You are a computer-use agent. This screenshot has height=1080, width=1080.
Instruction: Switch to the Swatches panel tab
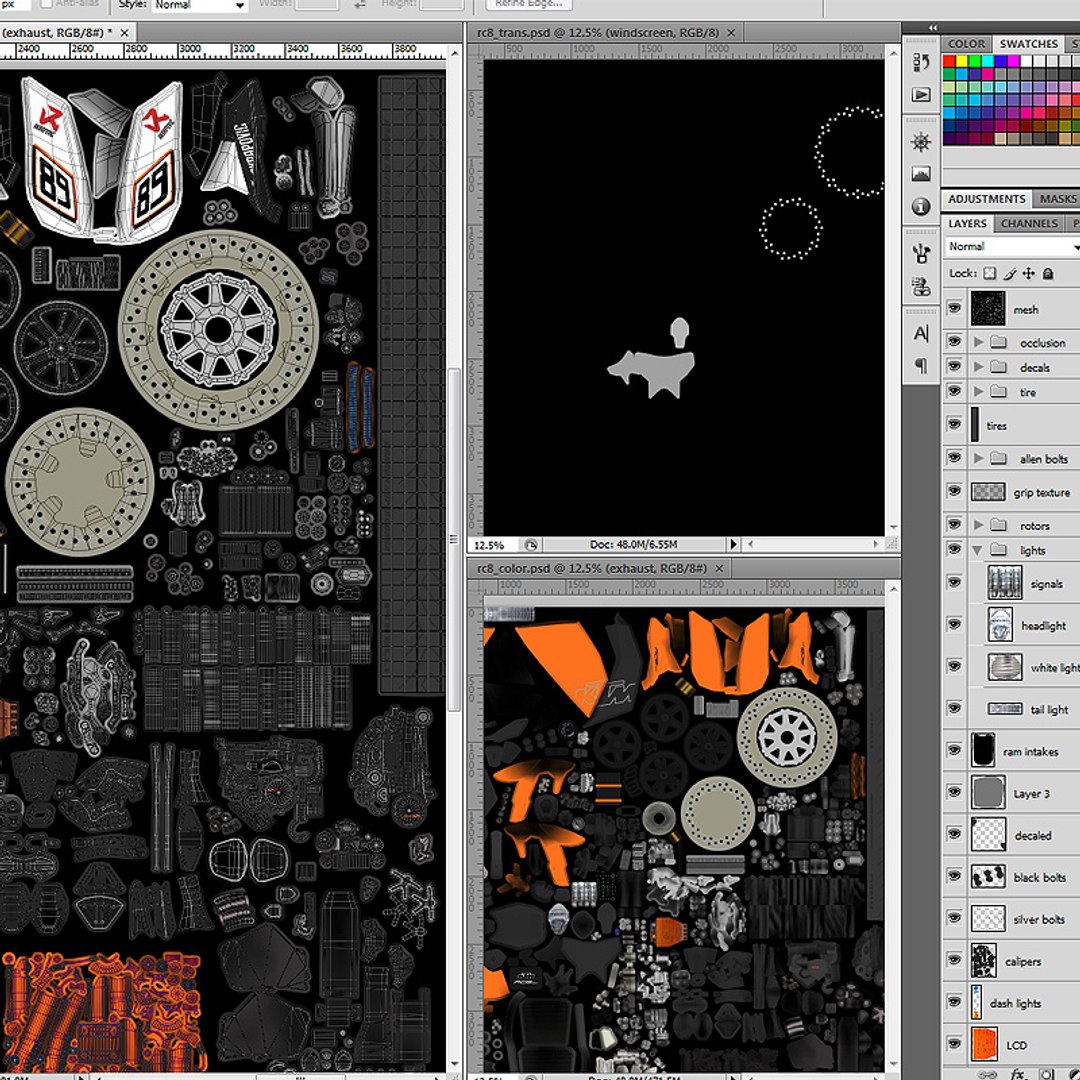click(1028, 44)
